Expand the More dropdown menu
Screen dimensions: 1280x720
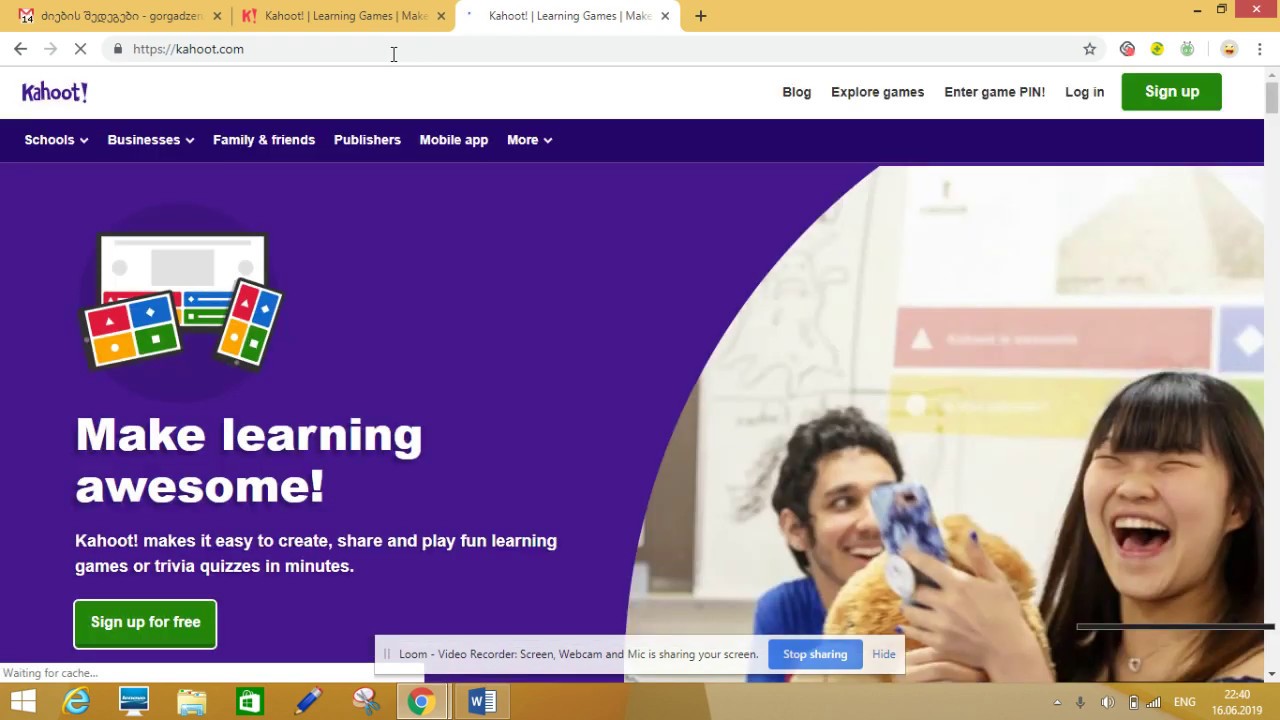[530, 140]
